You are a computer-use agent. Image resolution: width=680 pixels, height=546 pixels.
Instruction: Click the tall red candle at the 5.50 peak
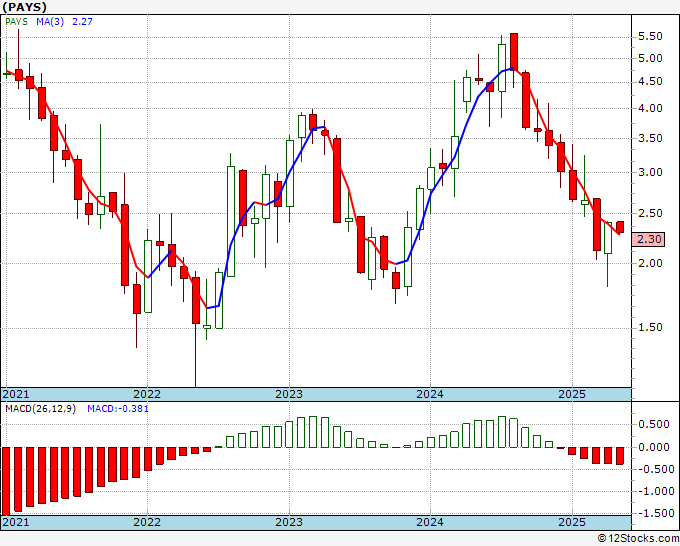click(514, 51)
